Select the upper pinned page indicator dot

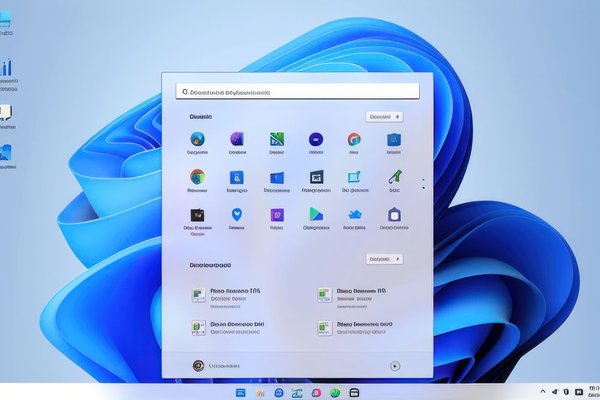(x=423, y=179)
